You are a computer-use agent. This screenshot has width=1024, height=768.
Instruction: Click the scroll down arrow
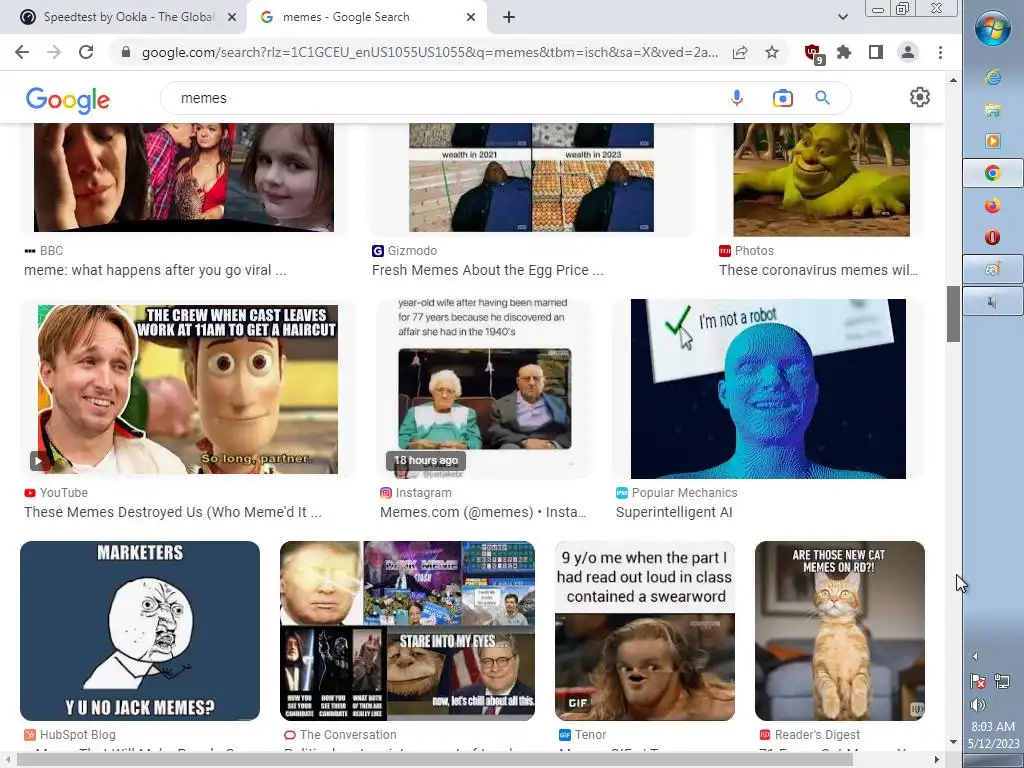[x=953, y=742]
